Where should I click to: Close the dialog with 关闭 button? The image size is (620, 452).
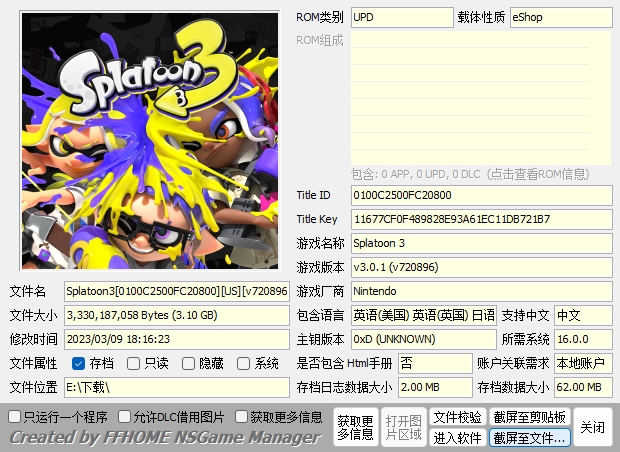pos(592,427)
